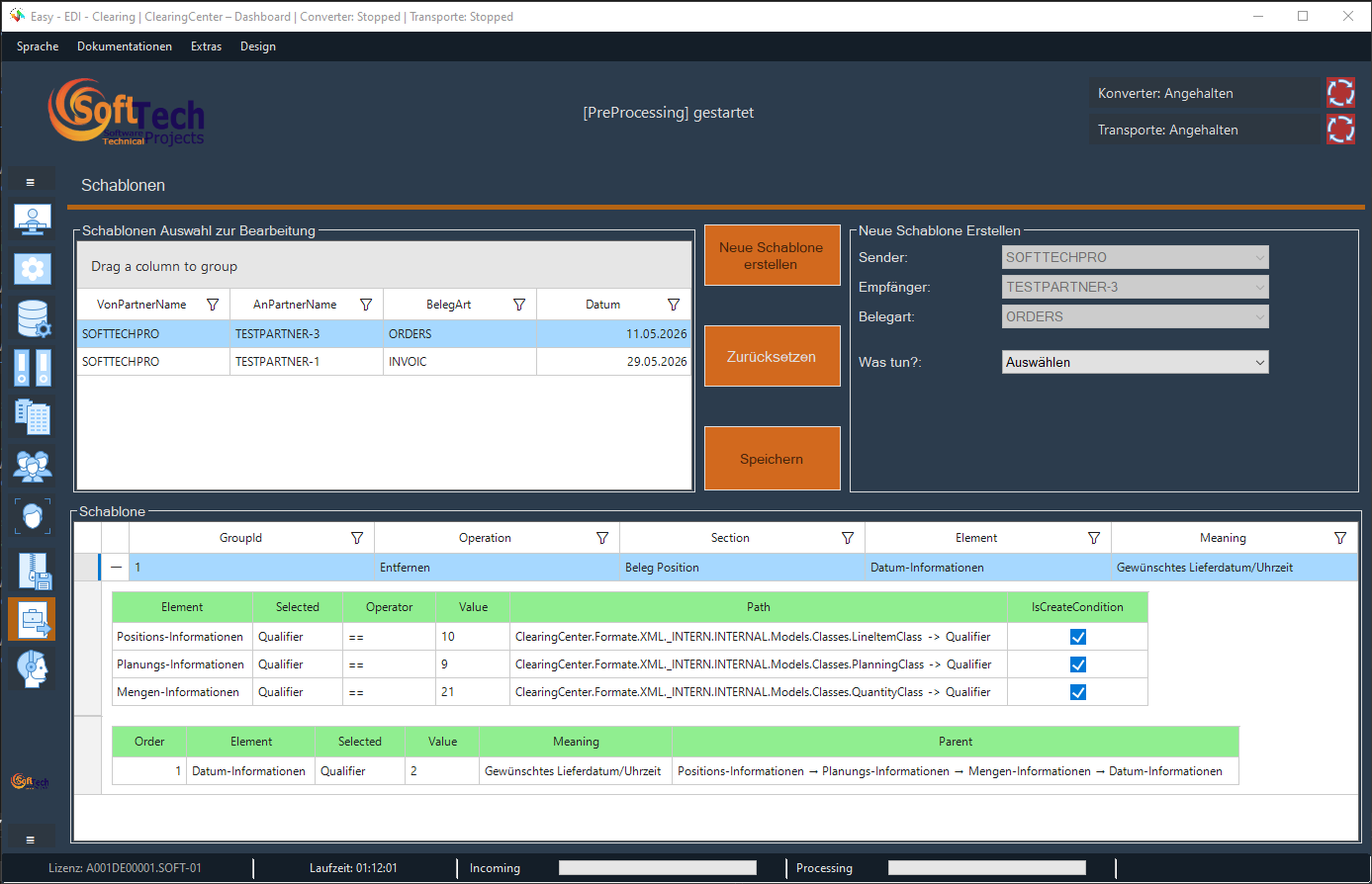Click the PlanningClass Qualifier path cell
The height and width of the screenshot is (884, 1372).
[759, 664]
